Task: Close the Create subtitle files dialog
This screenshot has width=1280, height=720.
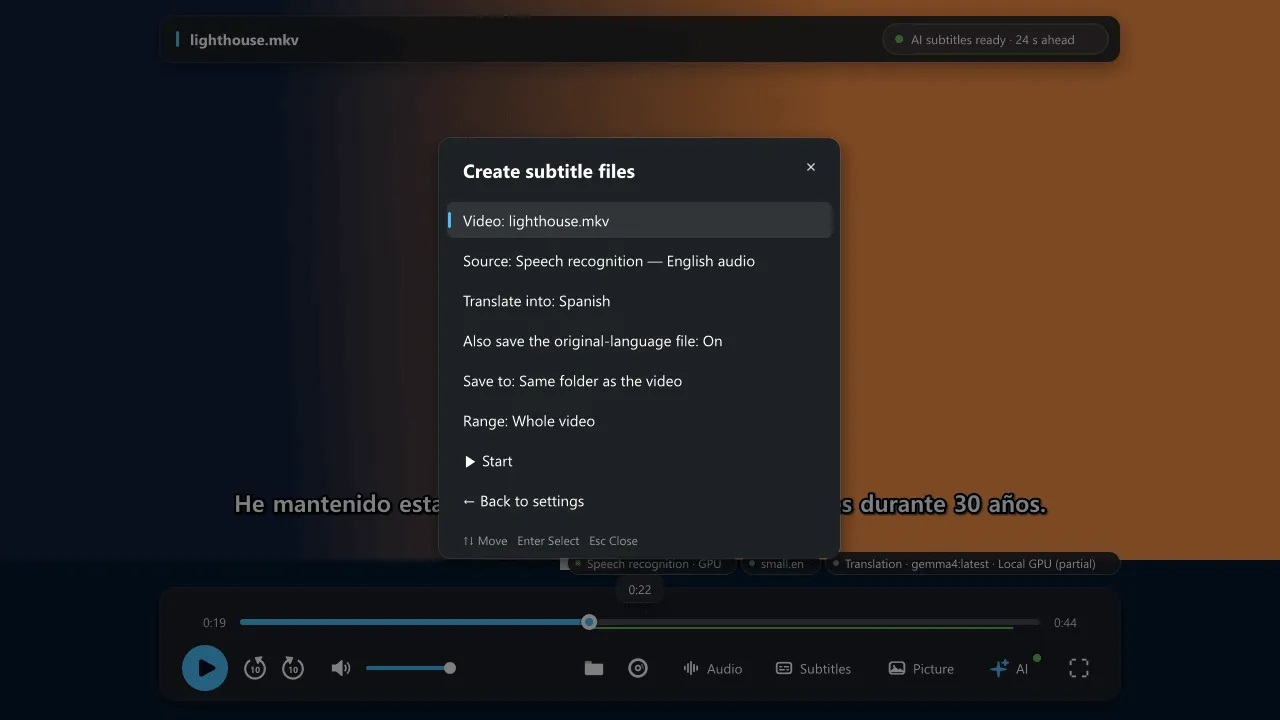Action: pos(811,167)
